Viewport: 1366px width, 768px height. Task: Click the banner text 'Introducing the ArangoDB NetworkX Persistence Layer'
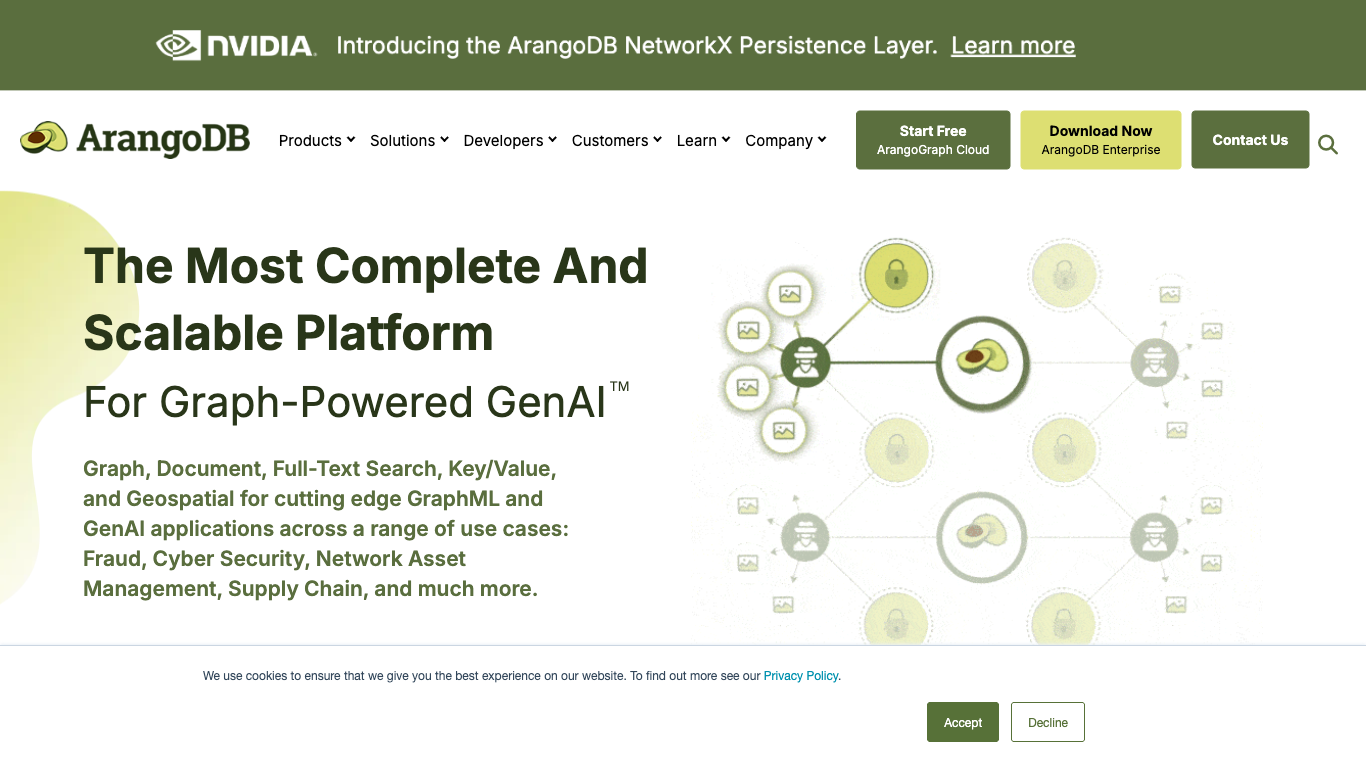pyautogui.click(x=636, y=46)
